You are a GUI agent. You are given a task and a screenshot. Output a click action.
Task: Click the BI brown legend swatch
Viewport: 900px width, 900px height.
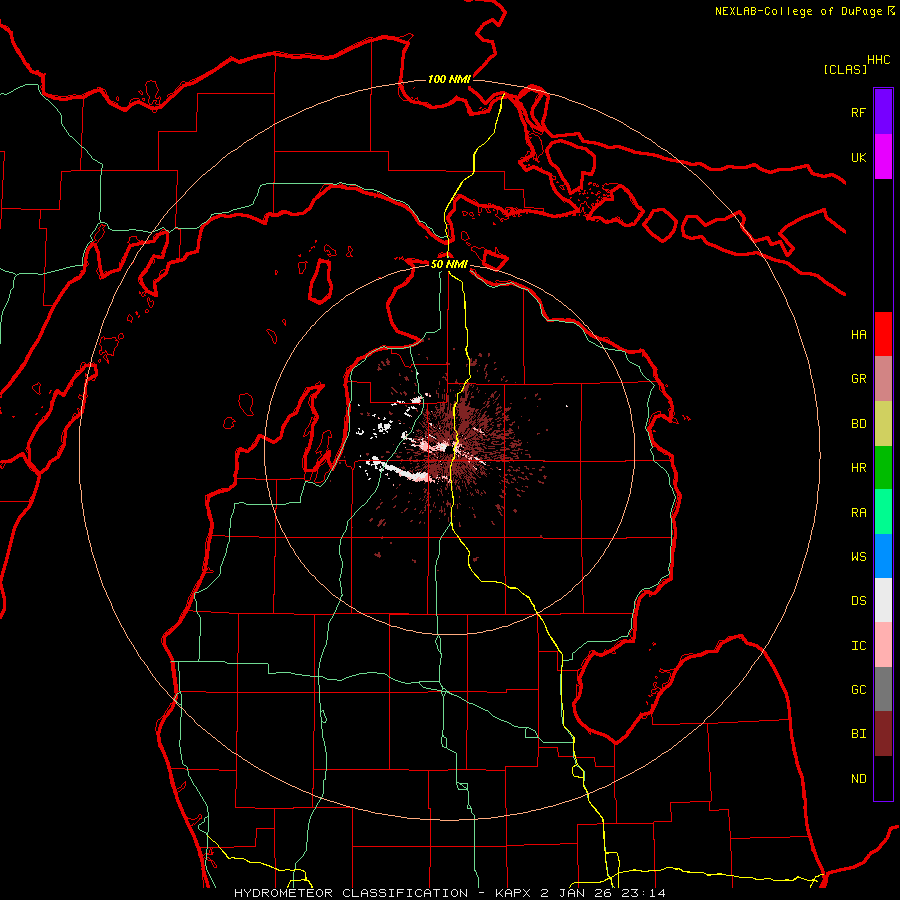883,734
